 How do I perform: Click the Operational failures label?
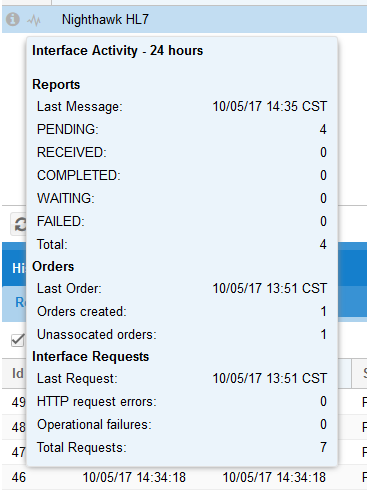pyautogui.click(x=94, y=425)
